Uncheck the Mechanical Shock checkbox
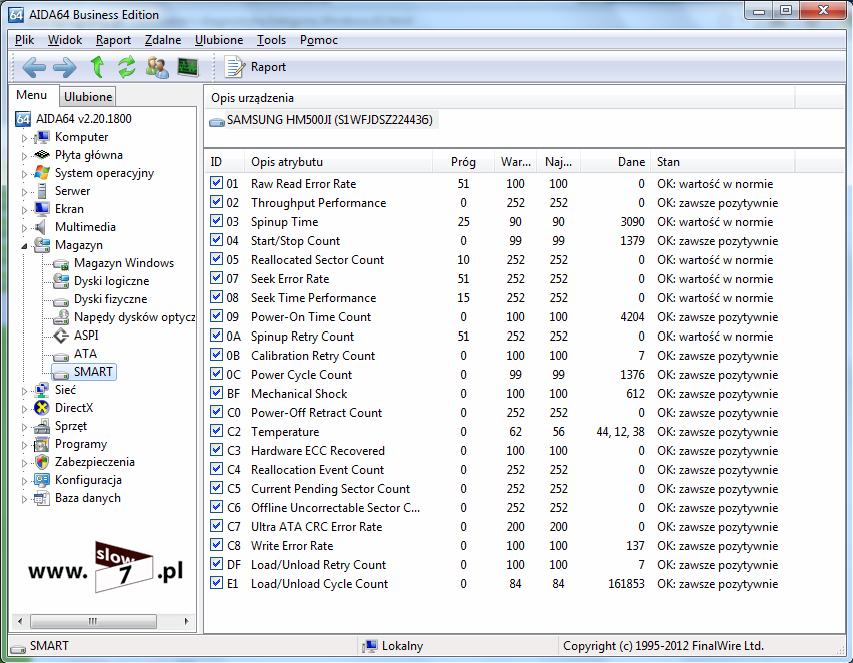The height and width of the screenshot is (663, 853). (x=216, y=393)
